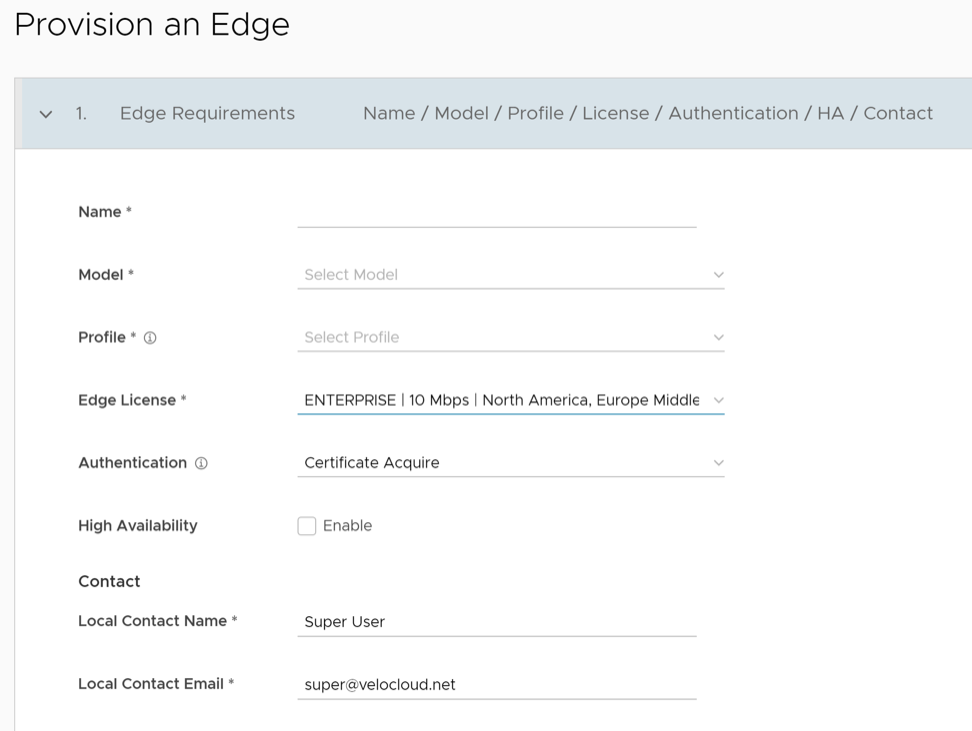972x731 pixels.
Task: Click the info icon beside the Profile label
Action: point(150,338)
